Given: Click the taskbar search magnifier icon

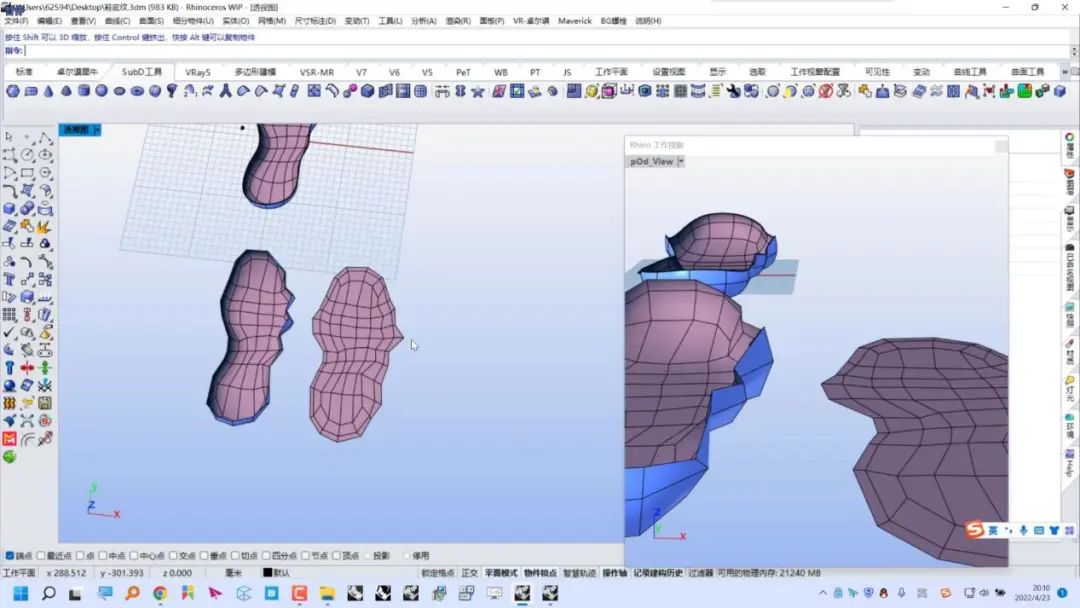Looking at the screenshot, I should (x=48, y=593).
